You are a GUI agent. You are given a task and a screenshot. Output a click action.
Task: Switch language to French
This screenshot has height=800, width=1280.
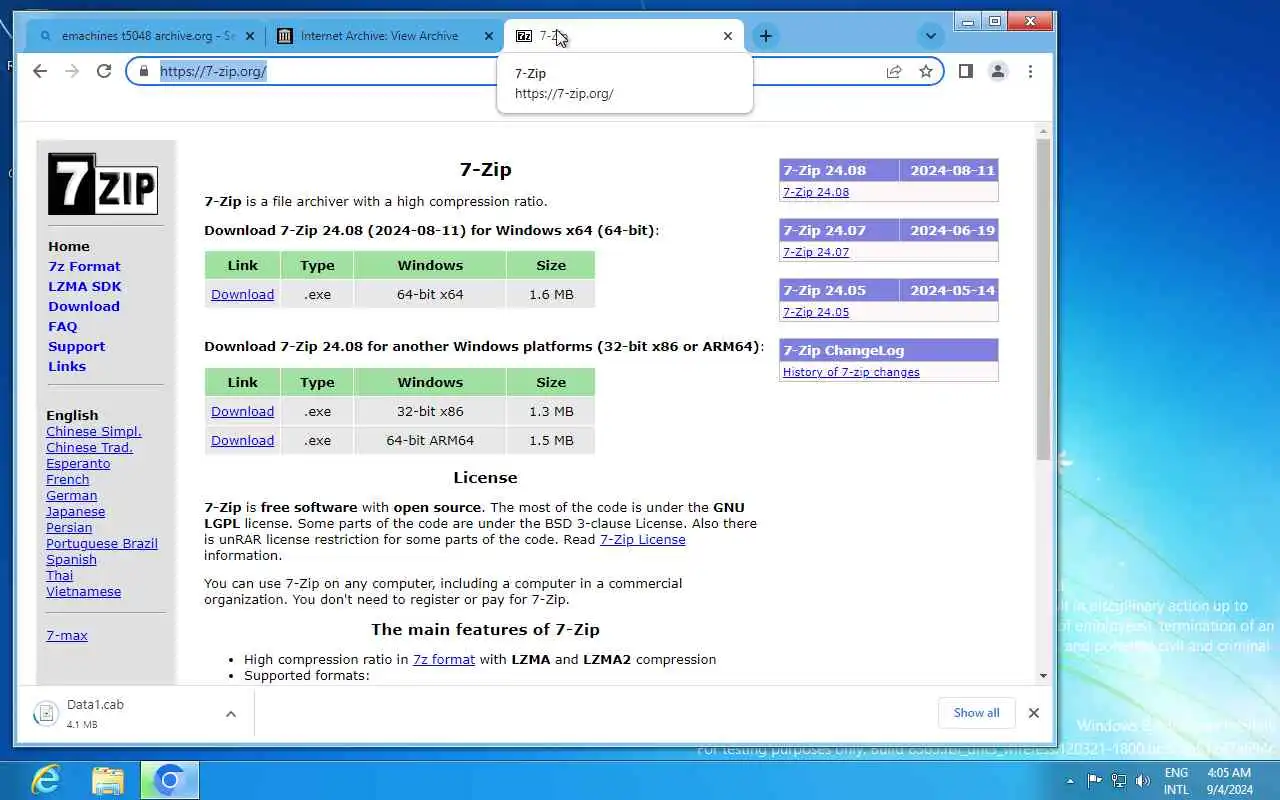pos(67,479)
